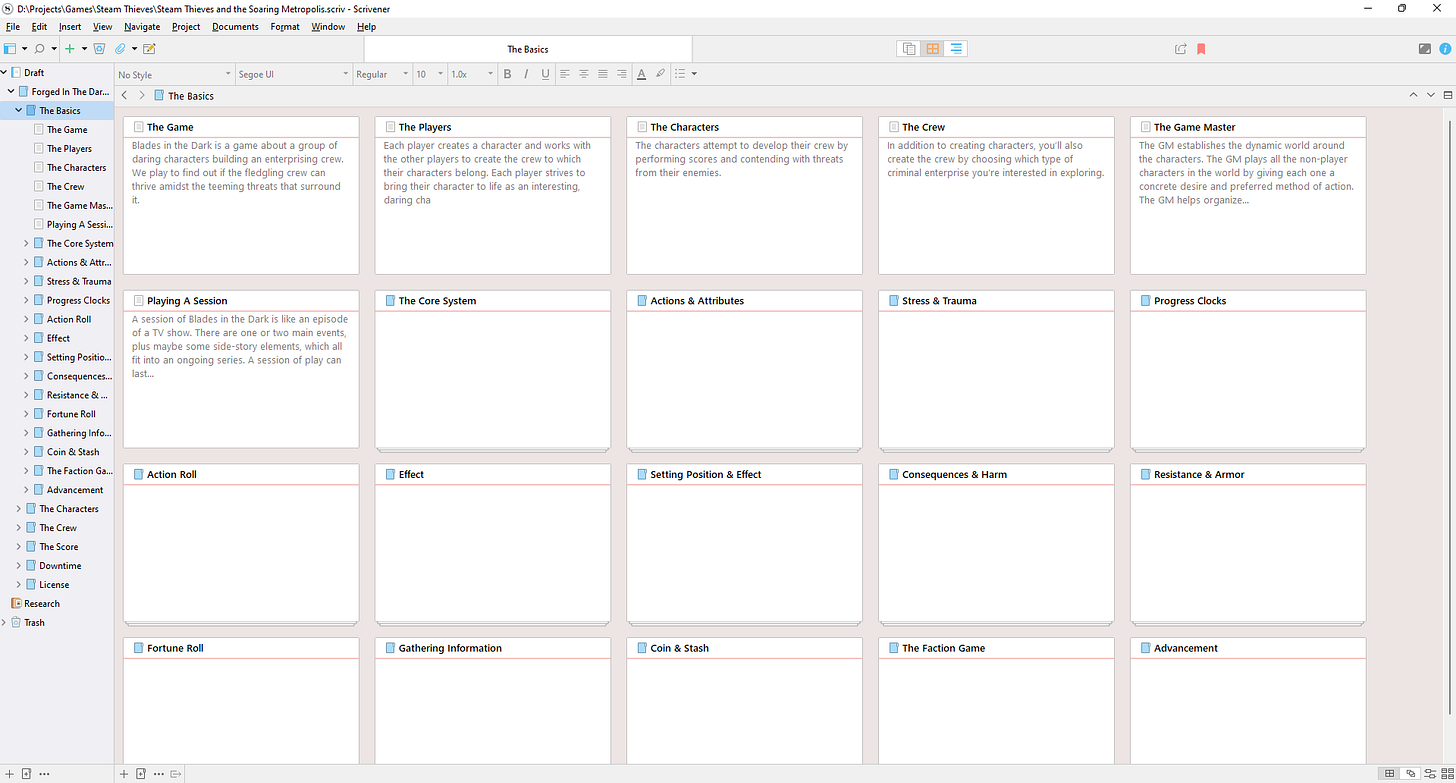Click the text color A button
The width and height of the screenshot is (1456, 783).
pyautogui.click(x=641, y=74)
